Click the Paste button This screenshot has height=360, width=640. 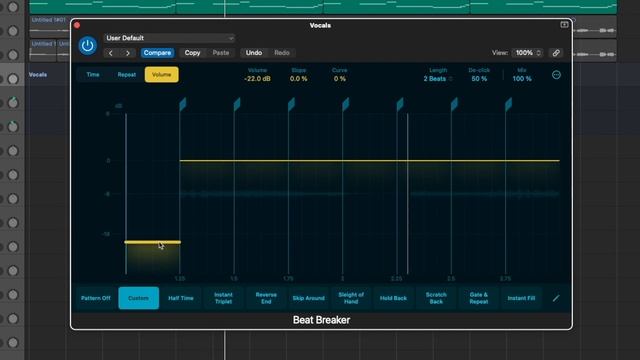221,53
